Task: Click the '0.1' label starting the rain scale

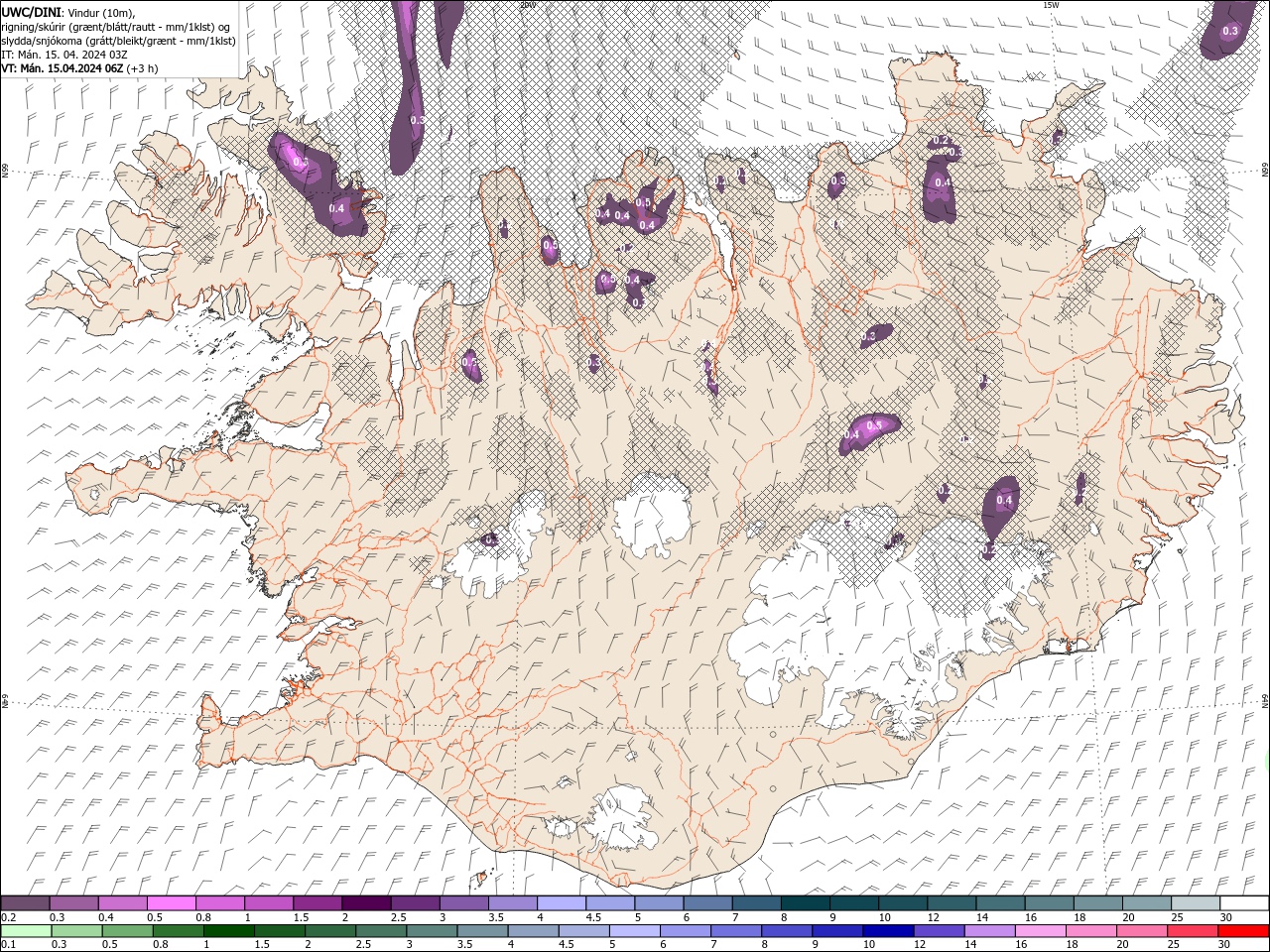Action: pyautogui.click(x=9, y=945)
